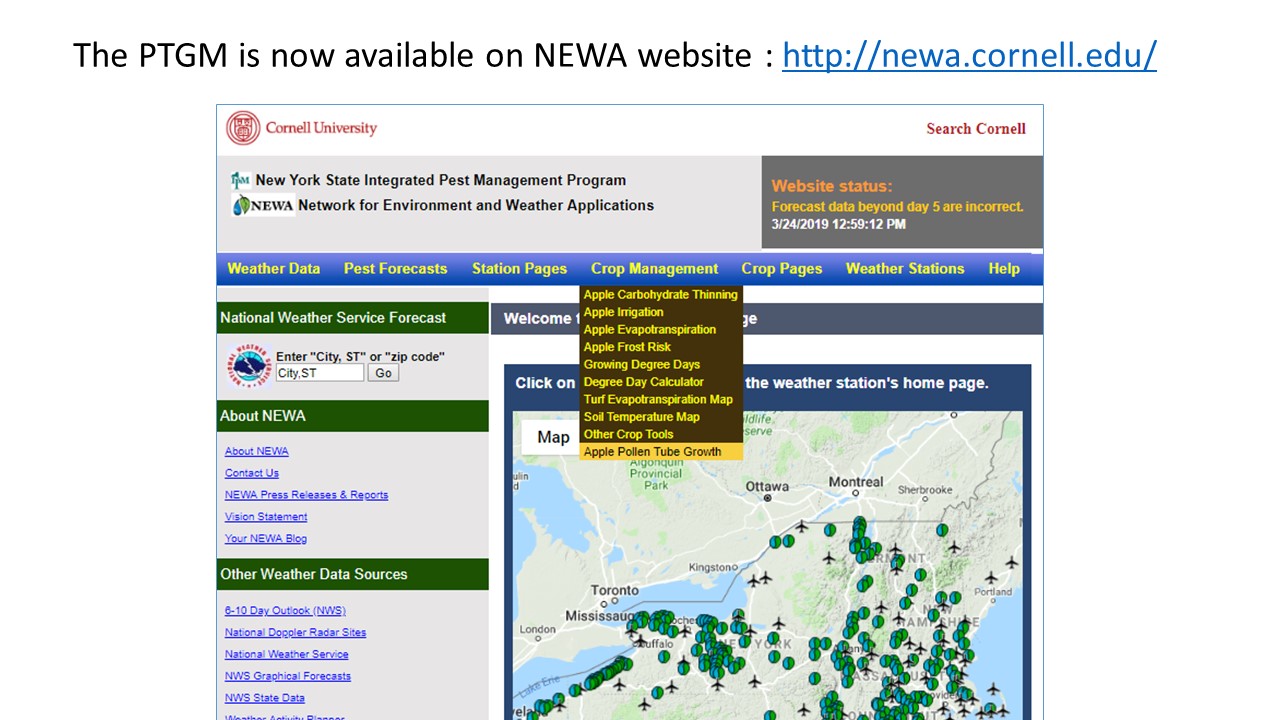1280x720 pixels.
Task: Choose Apple Carbohydrate Thinning from menu
Action: 660,295
